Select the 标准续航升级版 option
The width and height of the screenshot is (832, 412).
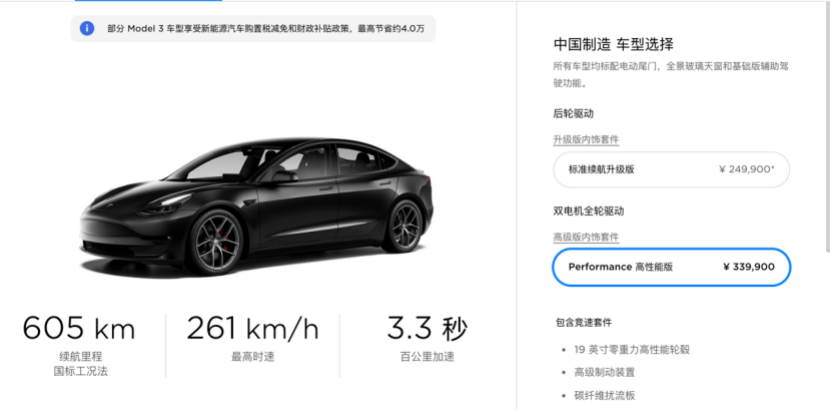tap(671, 170)
